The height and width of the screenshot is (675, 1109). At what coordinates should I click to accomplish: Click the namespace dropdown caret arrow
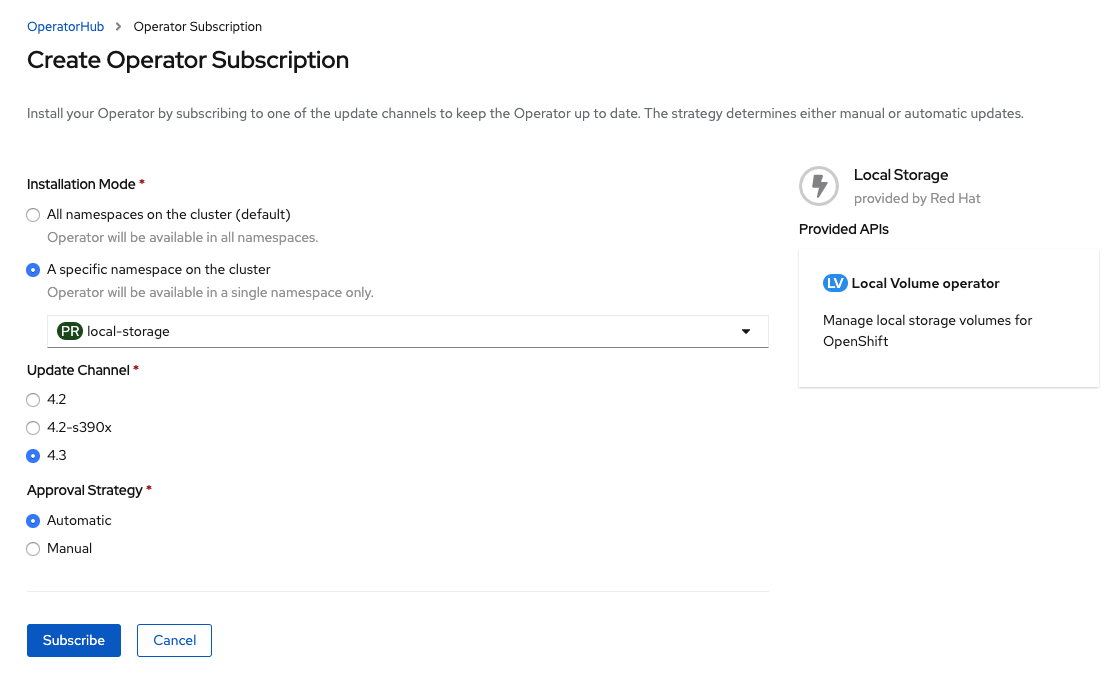[746, 331]
